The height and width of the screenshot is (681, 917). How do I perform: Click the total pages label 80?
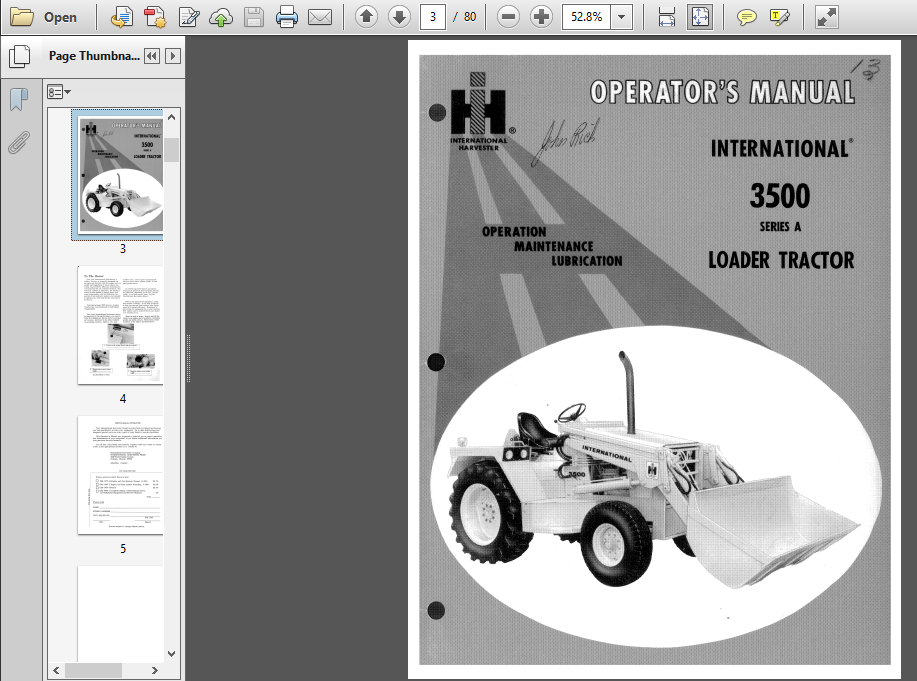[470, 17]
